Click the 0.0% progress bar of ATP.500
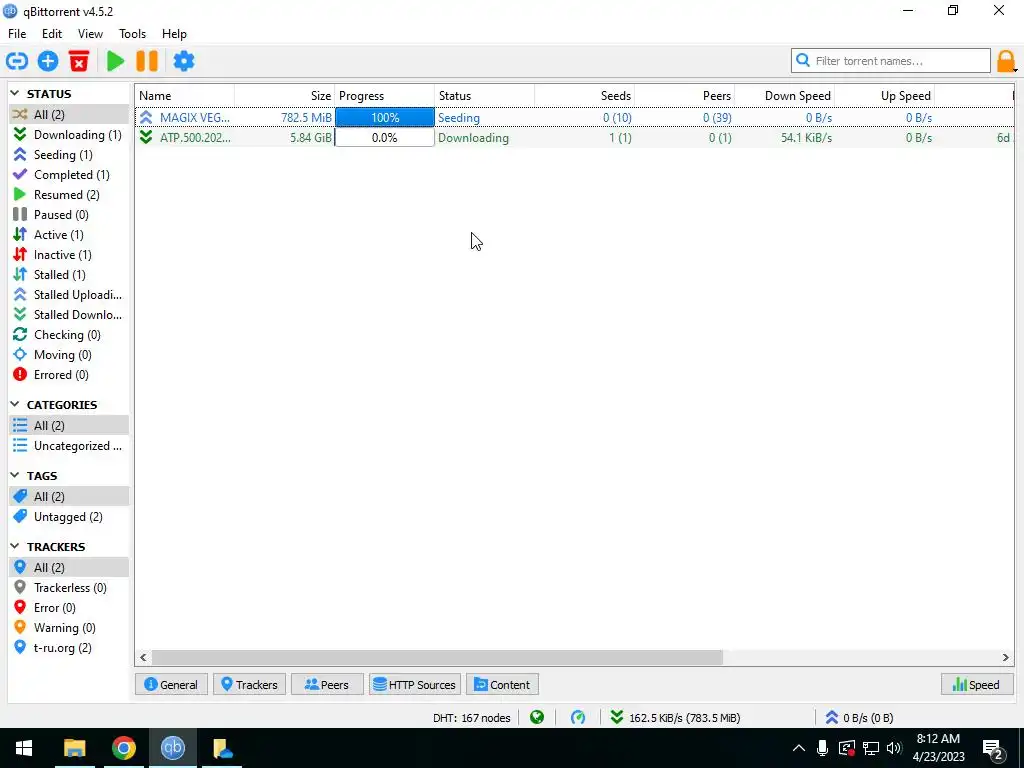1024x768 pixels. point(385,138)
